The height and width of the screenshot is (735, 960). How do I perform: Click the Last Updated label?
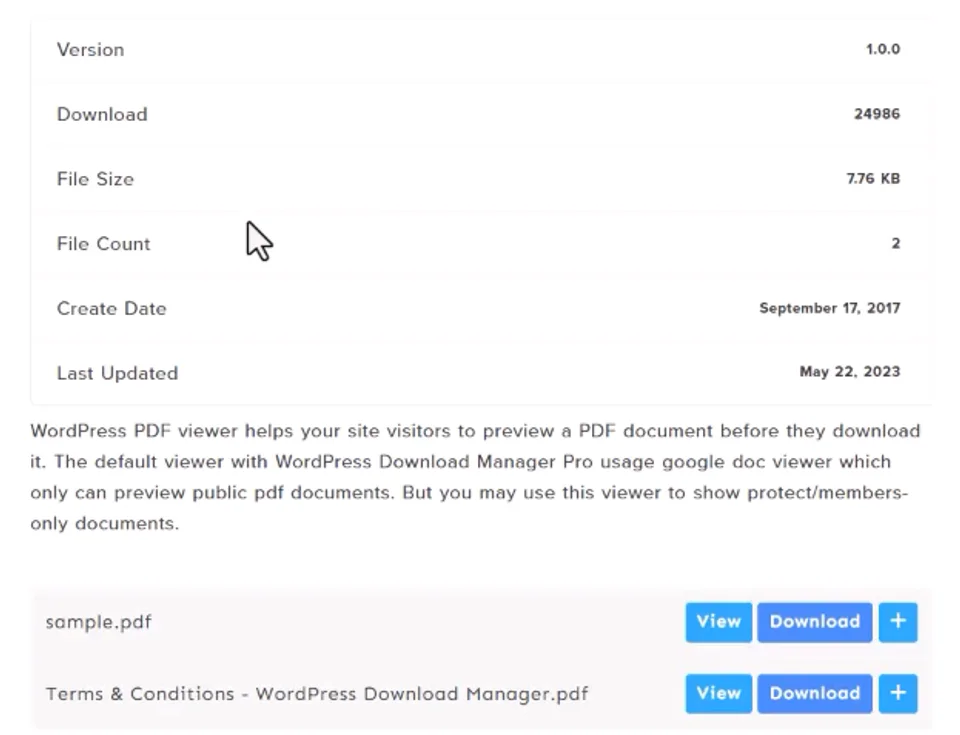[118, 374]
